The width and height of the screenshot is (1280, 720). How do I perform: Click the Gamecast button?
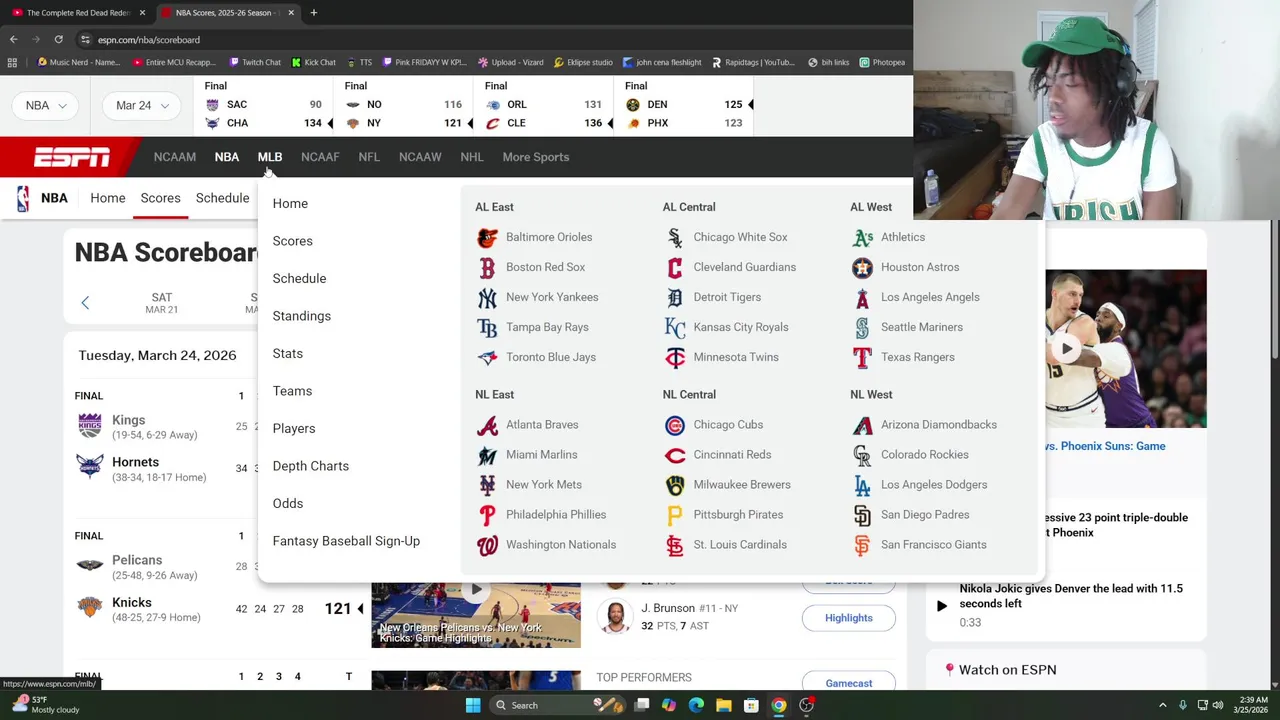click(x=849, y=683)
